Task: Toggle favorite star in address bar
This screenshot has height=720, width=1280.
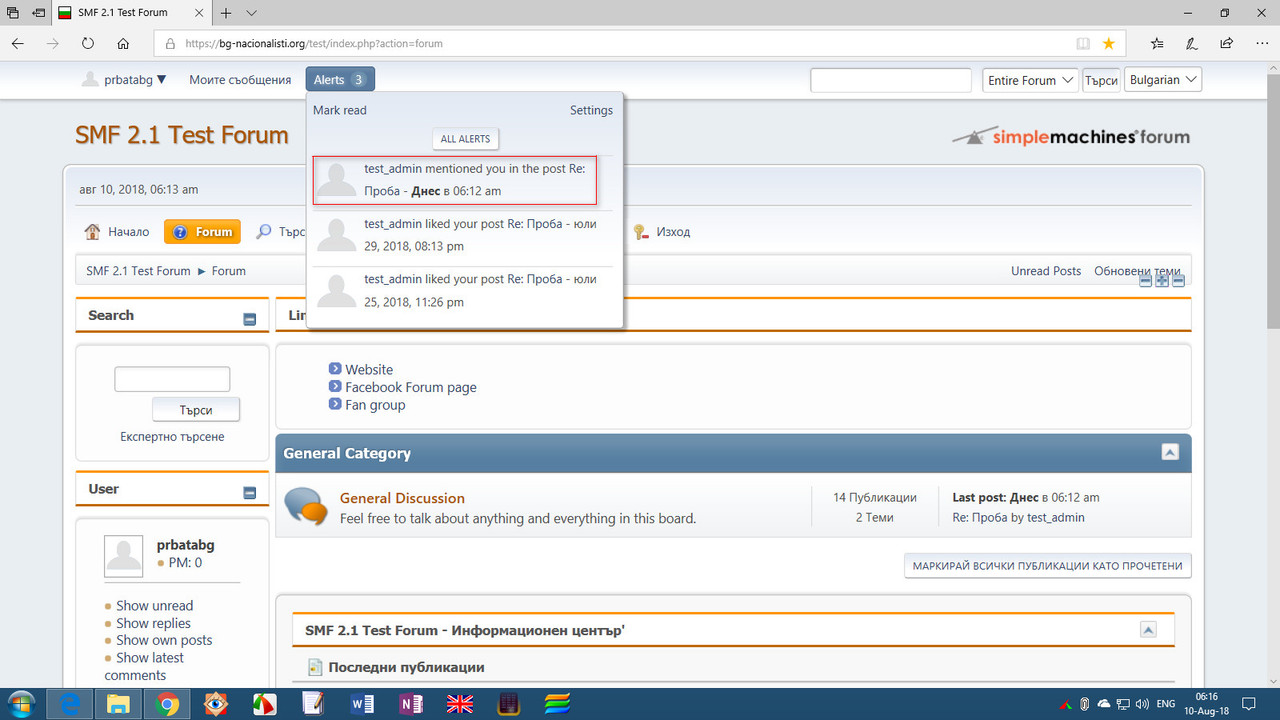Action: pos(1108,44)
